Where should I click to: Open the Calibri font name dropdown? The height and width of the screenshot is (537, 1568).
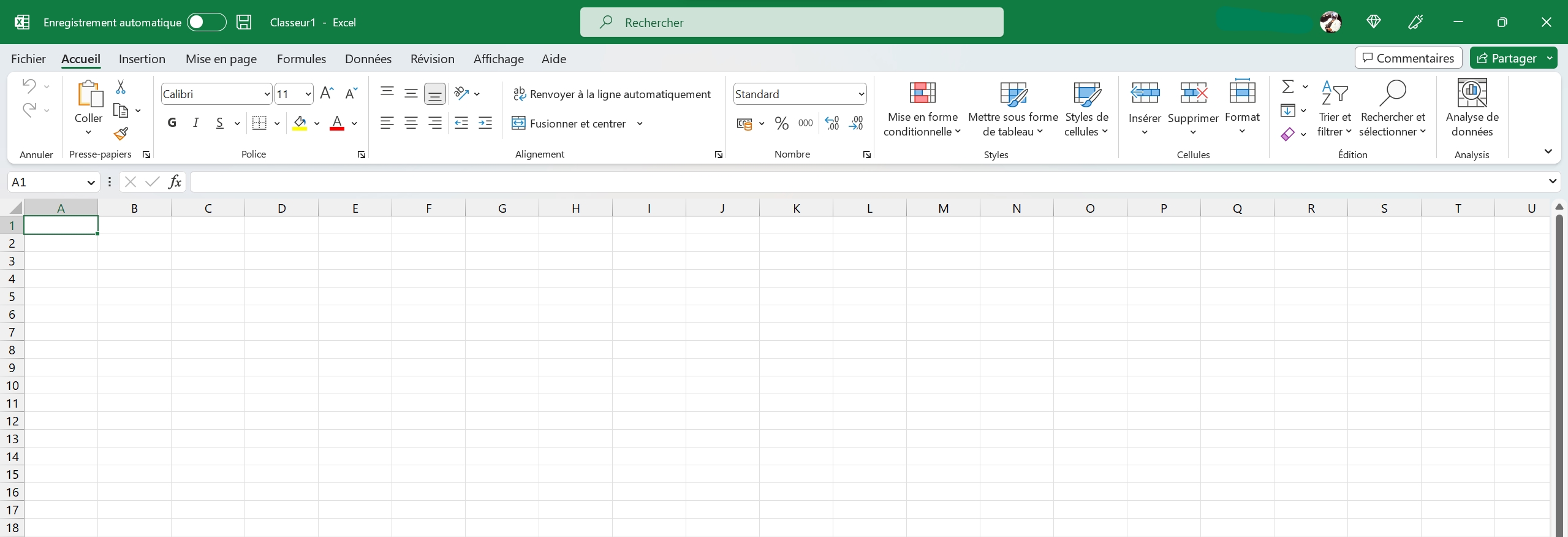click(267, 94)
